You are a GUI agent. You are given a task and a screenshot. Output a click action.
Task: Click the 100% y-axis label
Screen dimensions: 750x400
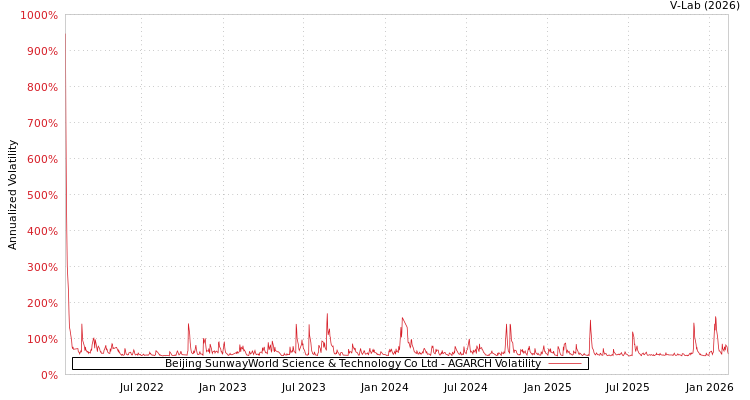(42, 339)
